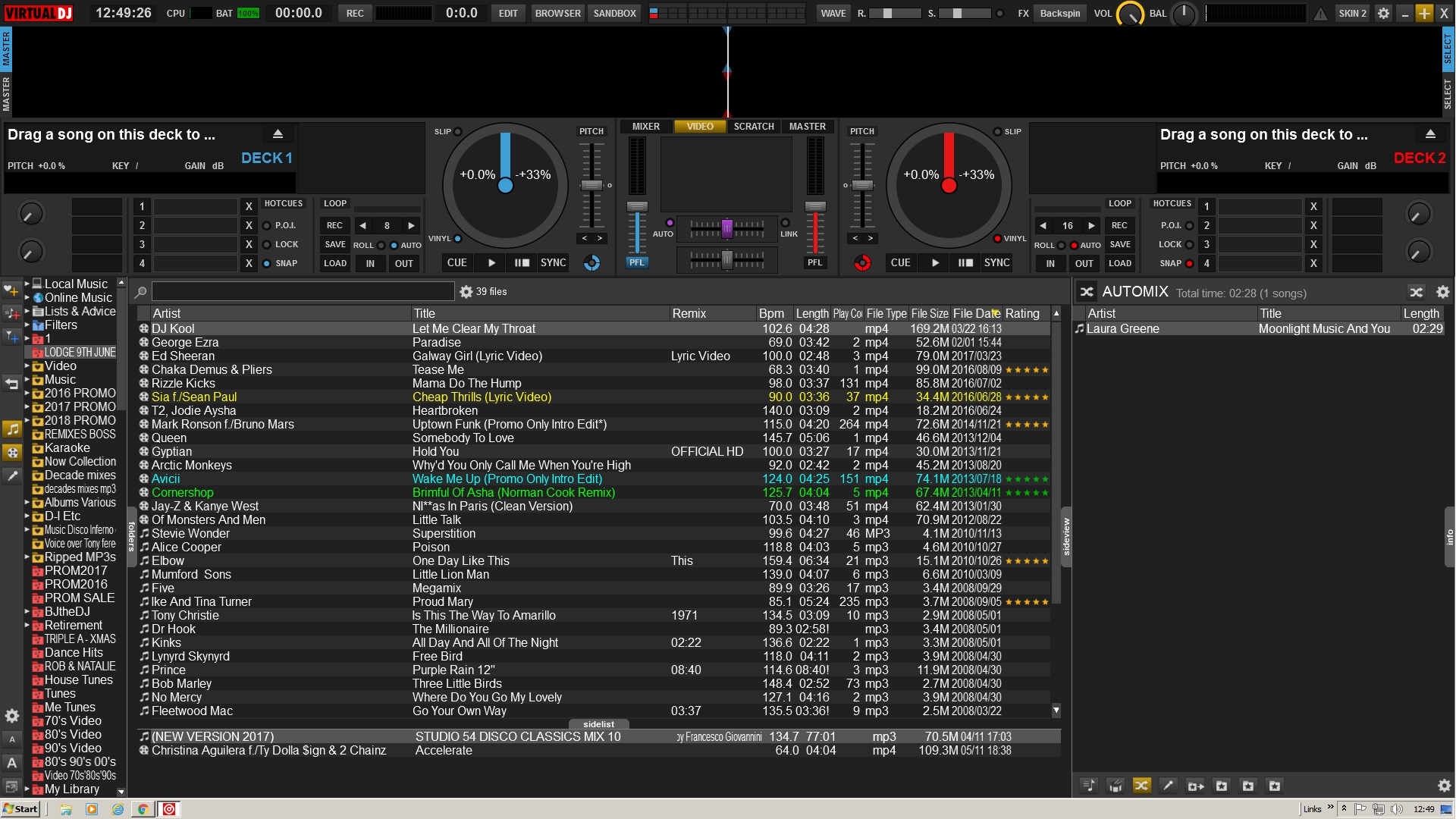Screen dimensions: 1456x819
Task: Expand the Lists & Advice folder
Action: (27, 312)
